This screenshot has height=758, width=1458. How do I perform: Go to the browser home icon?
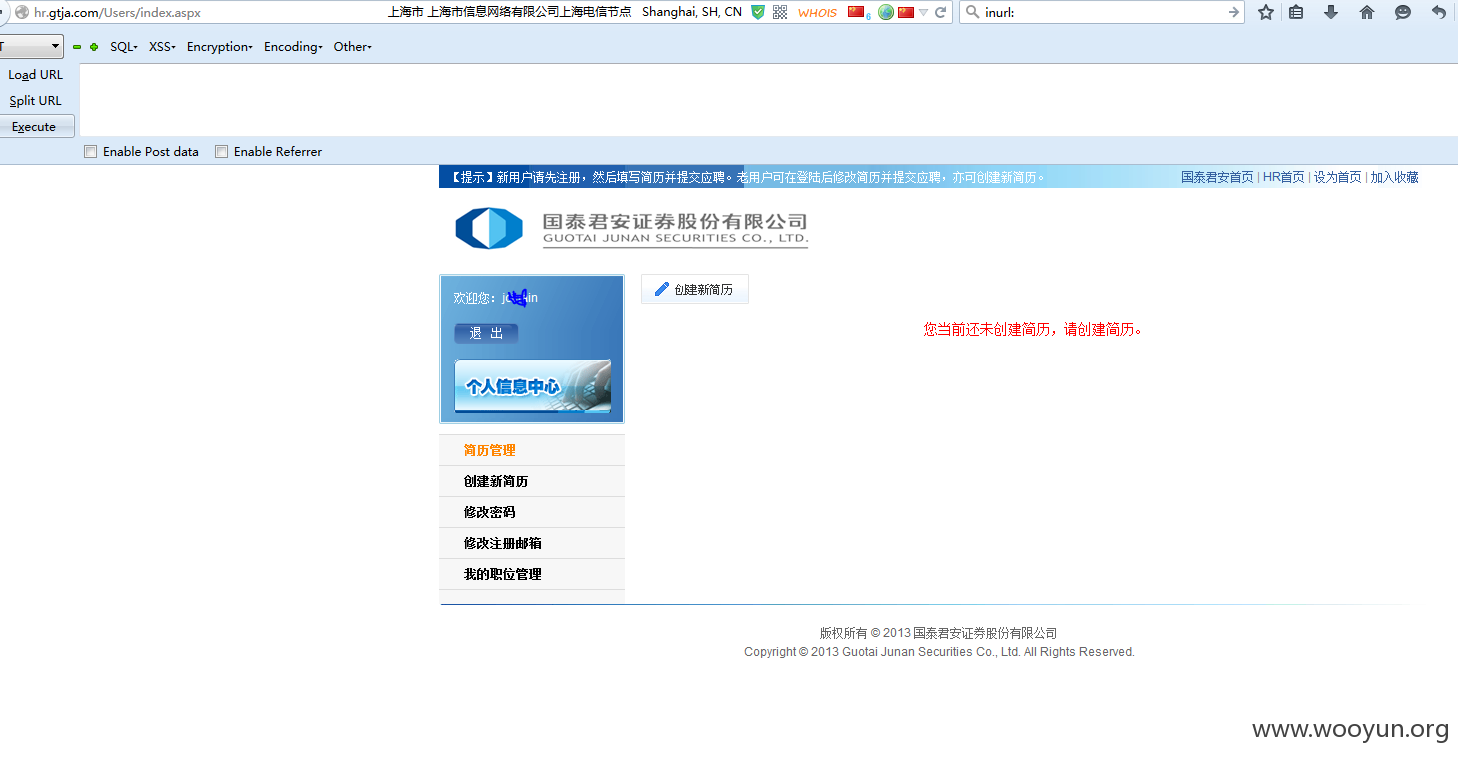point(1367,12)
